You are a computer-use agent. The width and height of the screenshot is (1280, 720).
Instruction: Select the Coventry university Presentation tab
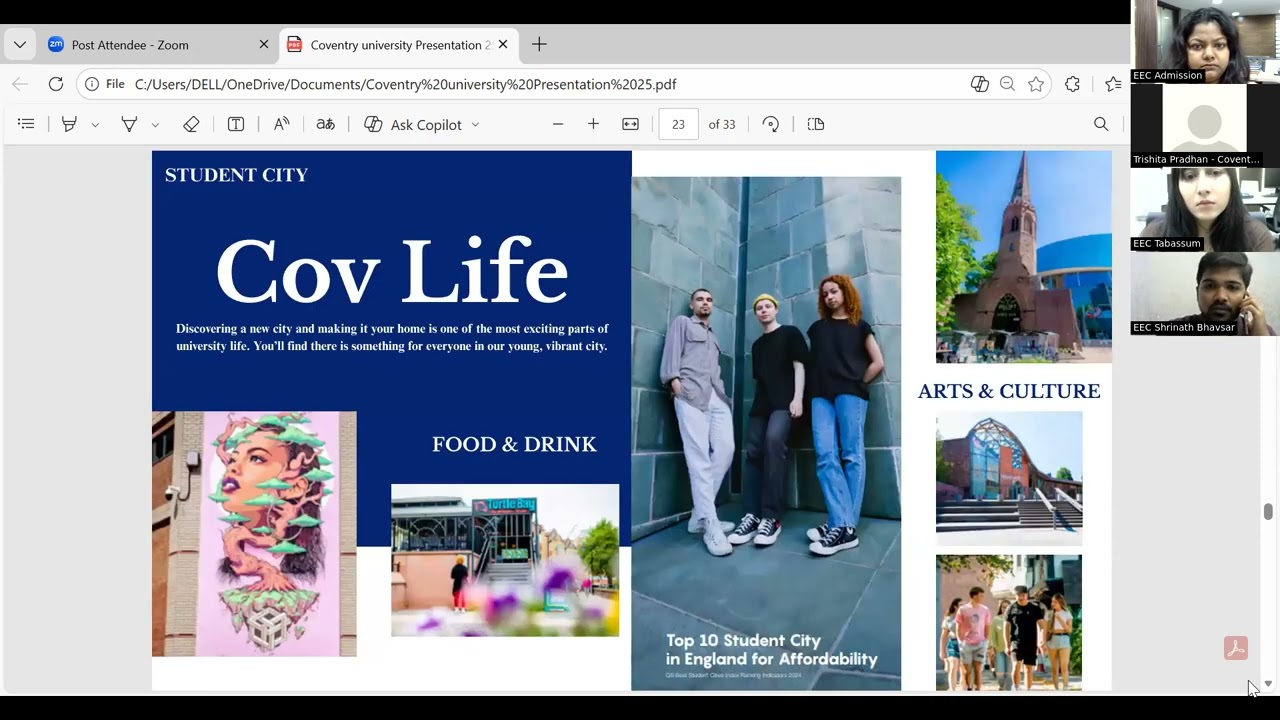[398, 45]
